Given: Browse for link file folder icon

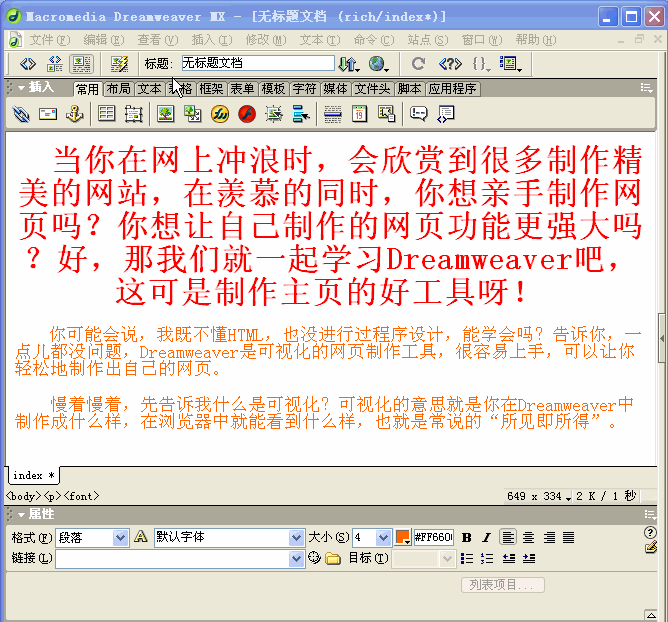Looking at the screenshot, I should point(333,559).
